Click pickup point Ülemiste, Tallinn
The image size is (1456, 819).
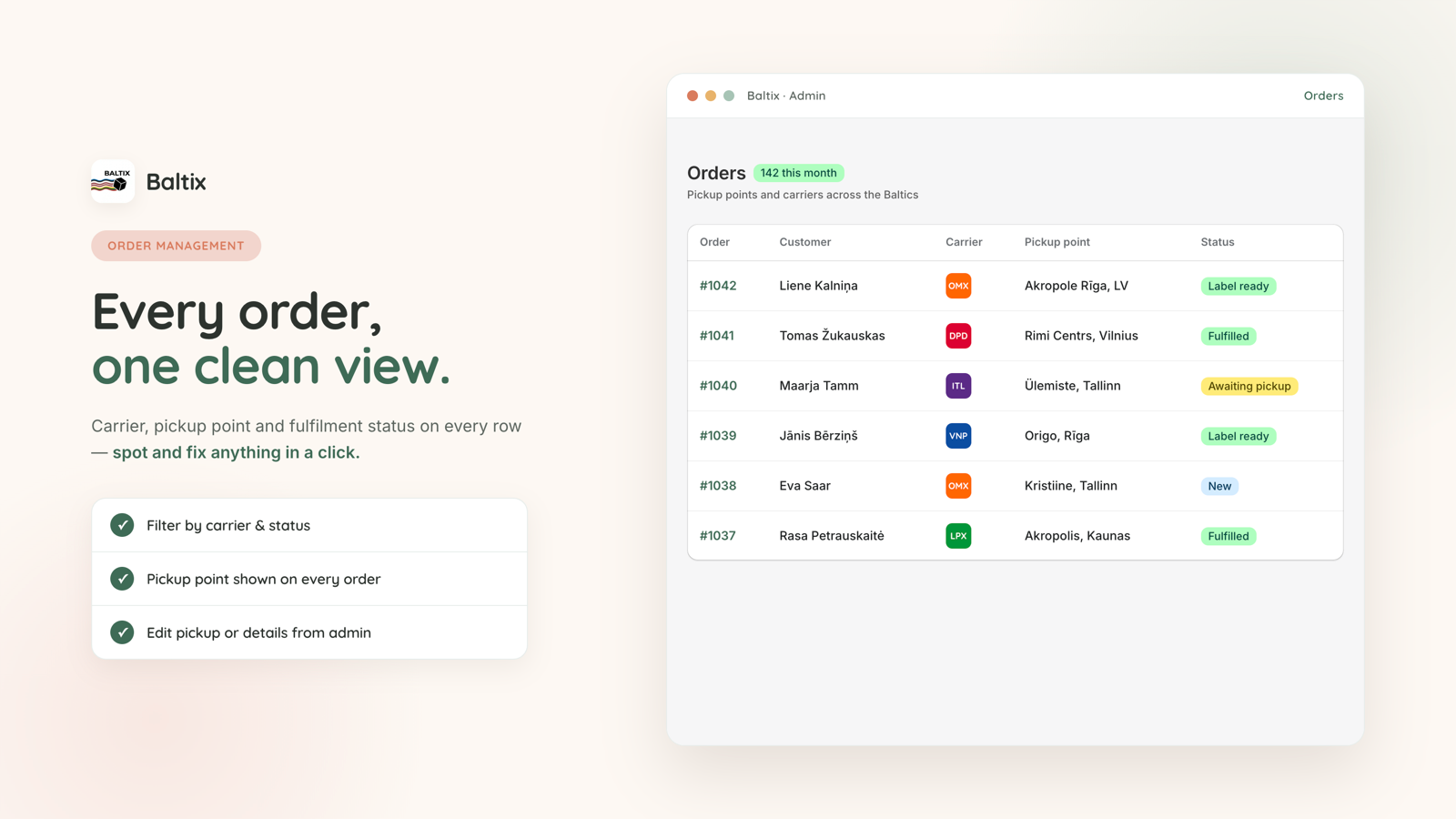(1073, 386)
